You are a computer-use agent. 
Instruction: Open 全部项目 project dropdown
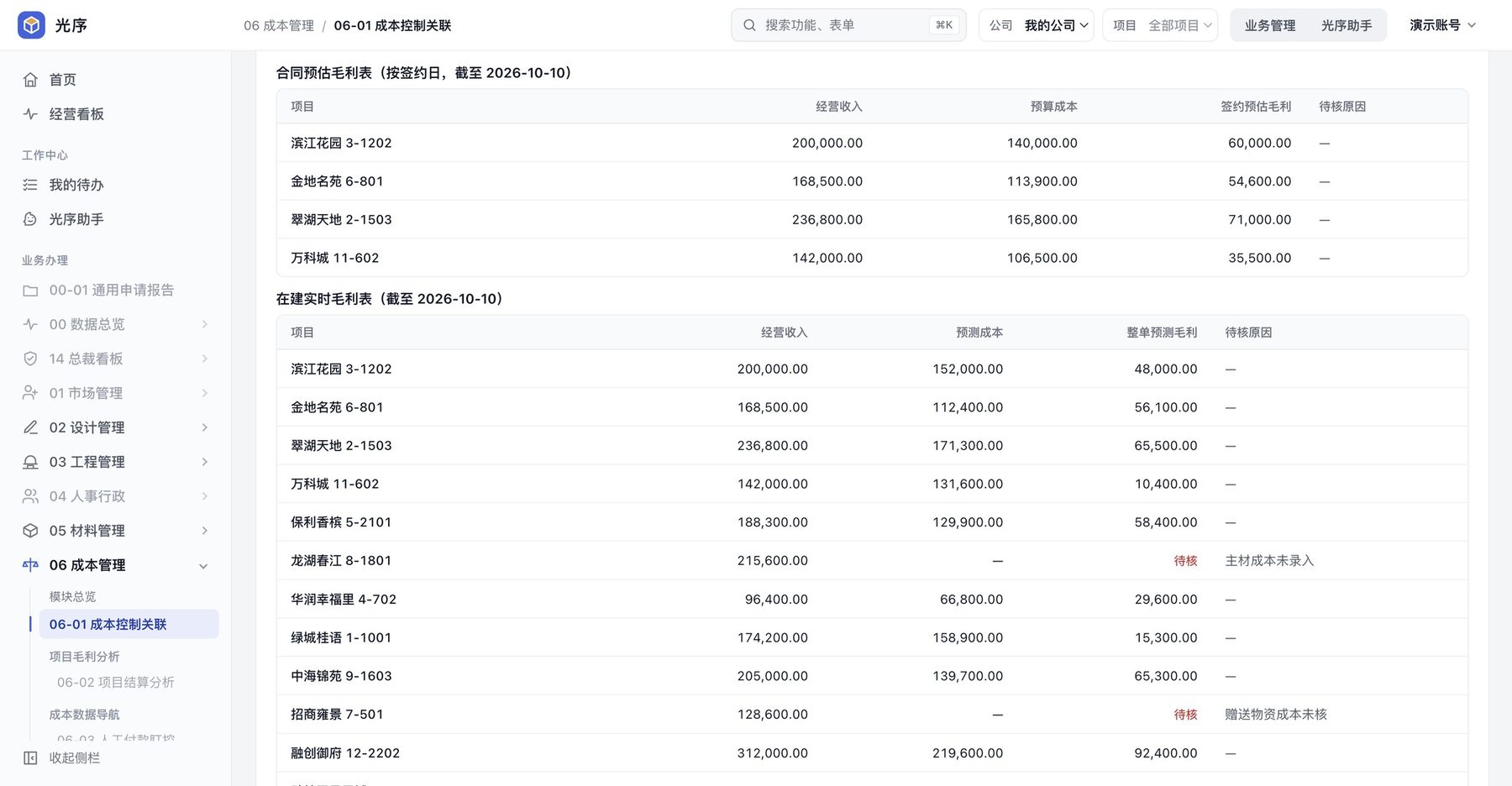1160,25
